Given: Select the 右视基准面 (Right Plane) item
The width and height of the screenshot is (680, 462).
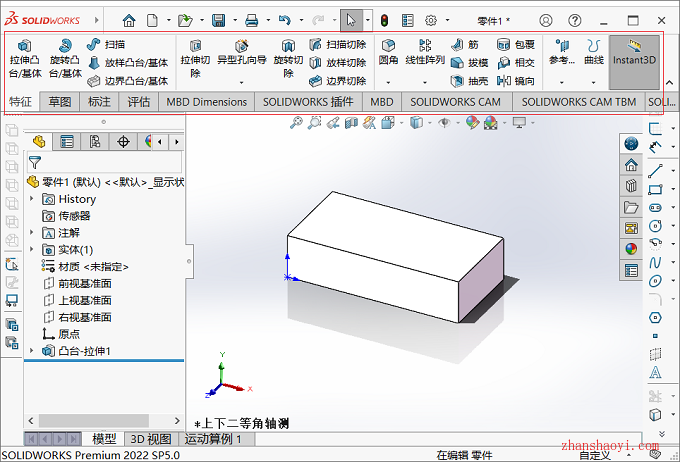Looking at the screenshot, I should pos(78,317).
